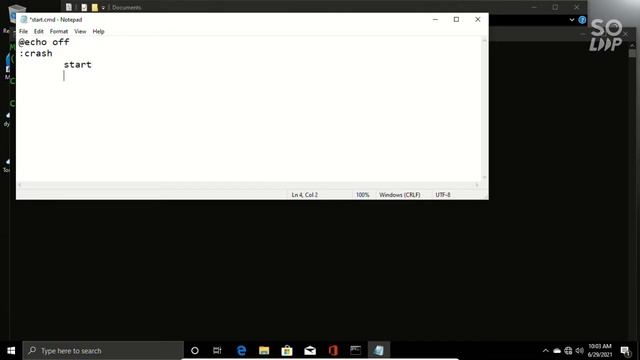This screenshot has width=640, height=360.
Task: Click the OneDrive cloud tray icon
Action: [x=557, y=351]
